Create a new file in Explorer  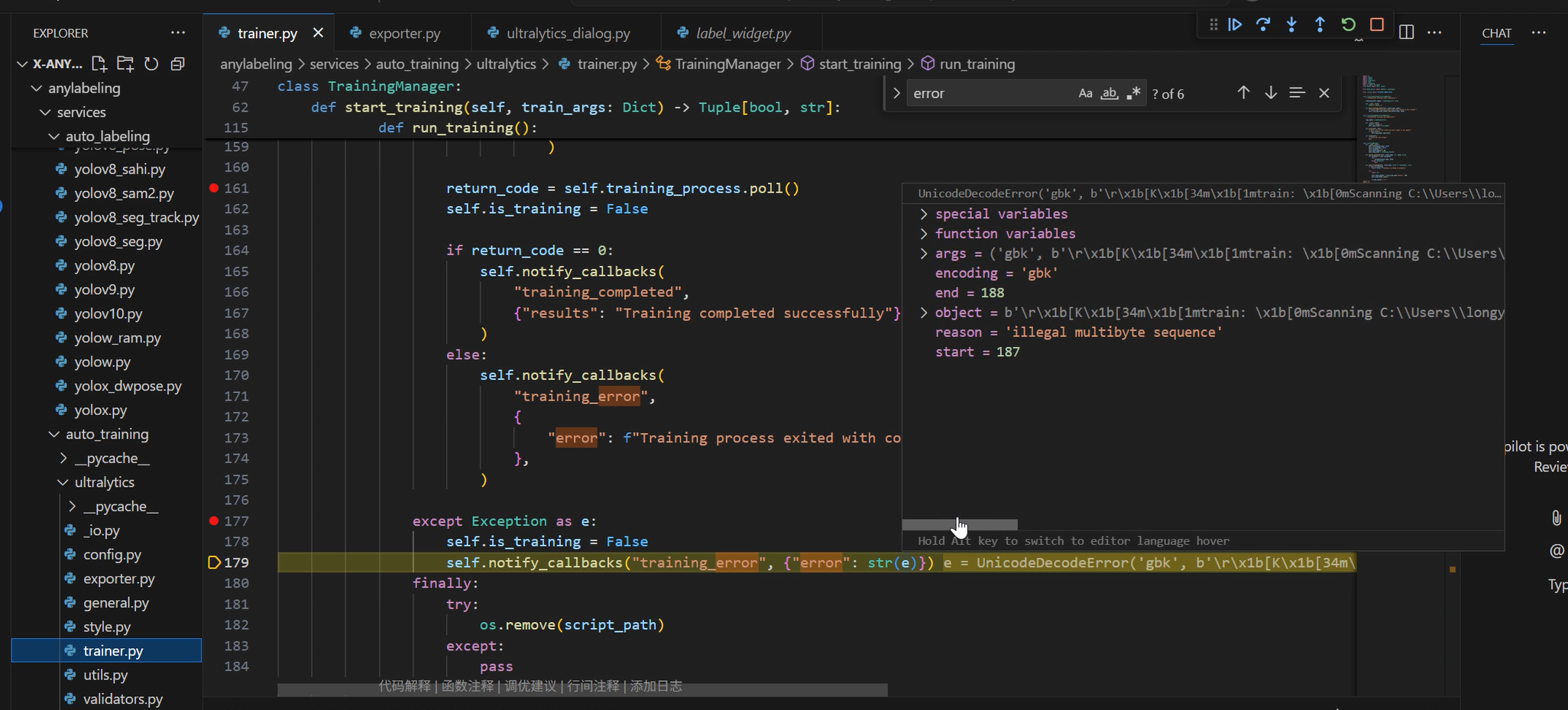coord(99,63)
